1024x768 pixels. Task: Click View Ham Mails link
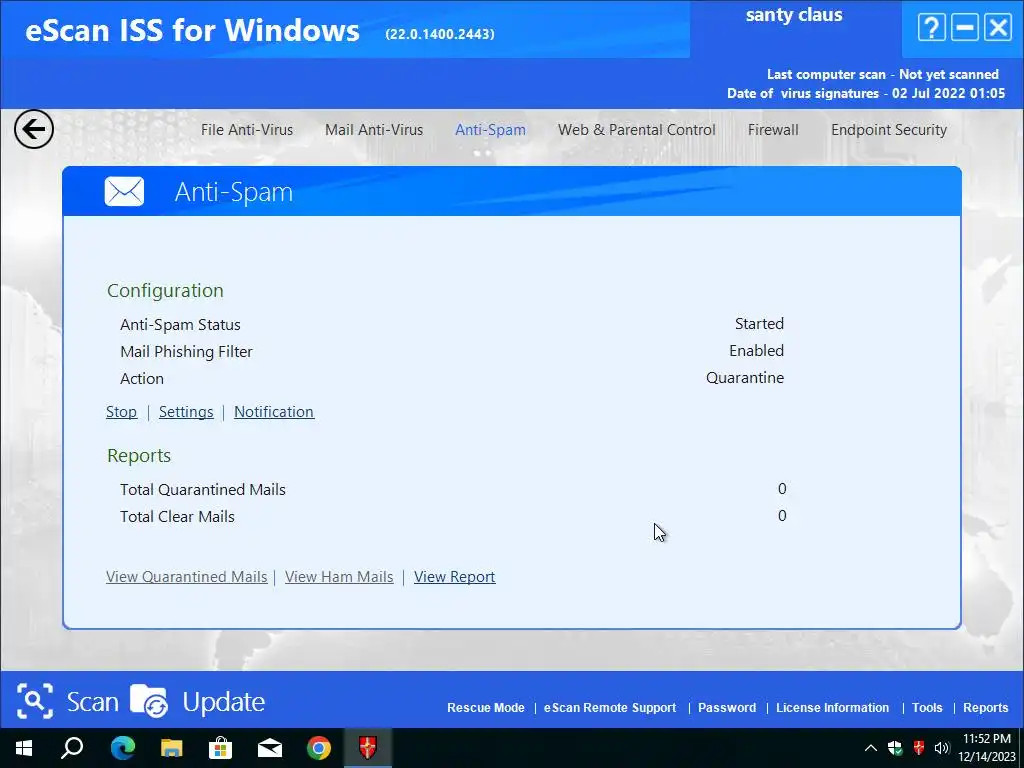point(340,577)
